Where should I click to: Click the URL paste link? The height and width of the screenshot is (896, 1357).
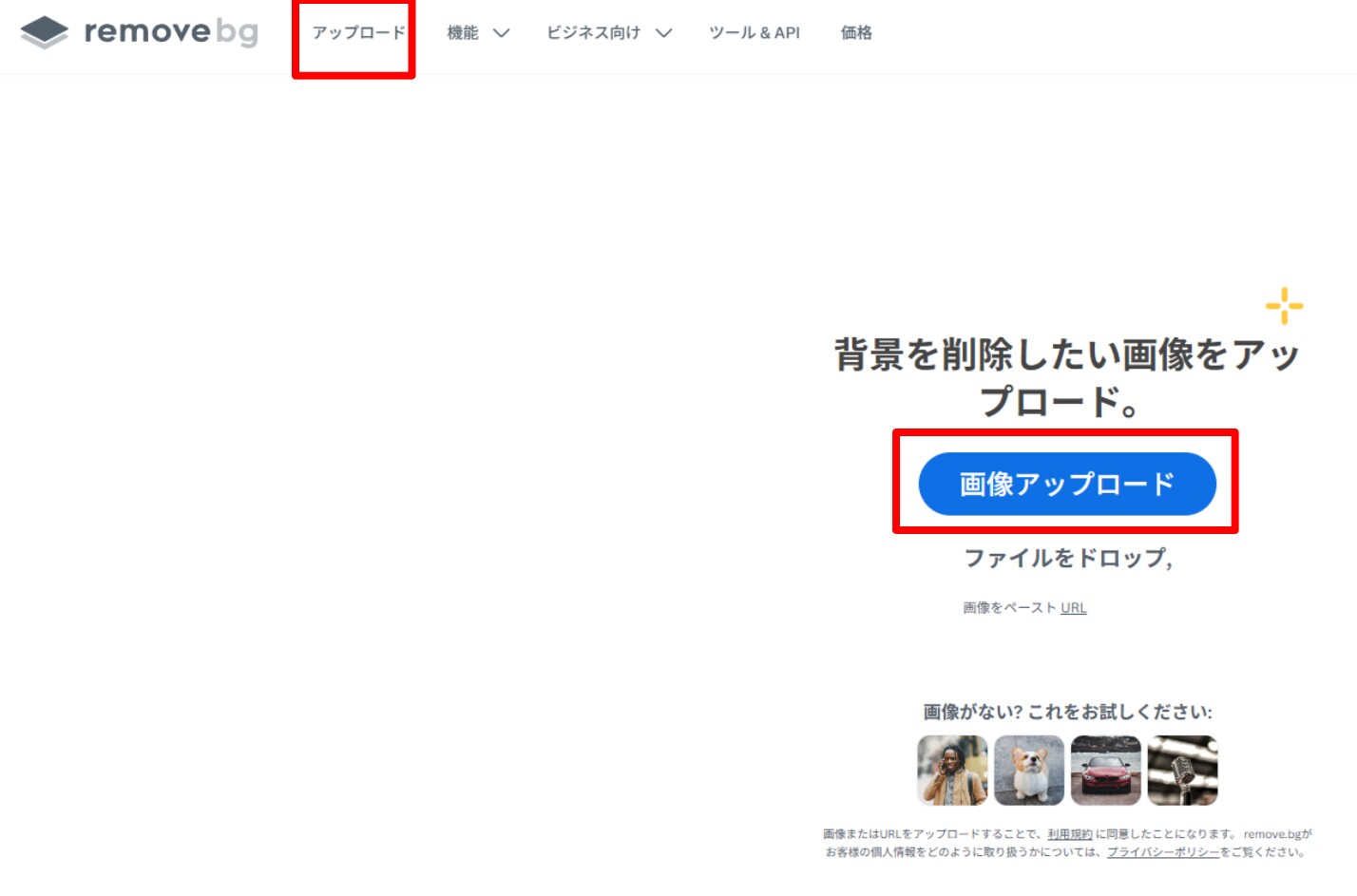[x=1073, y=608]
